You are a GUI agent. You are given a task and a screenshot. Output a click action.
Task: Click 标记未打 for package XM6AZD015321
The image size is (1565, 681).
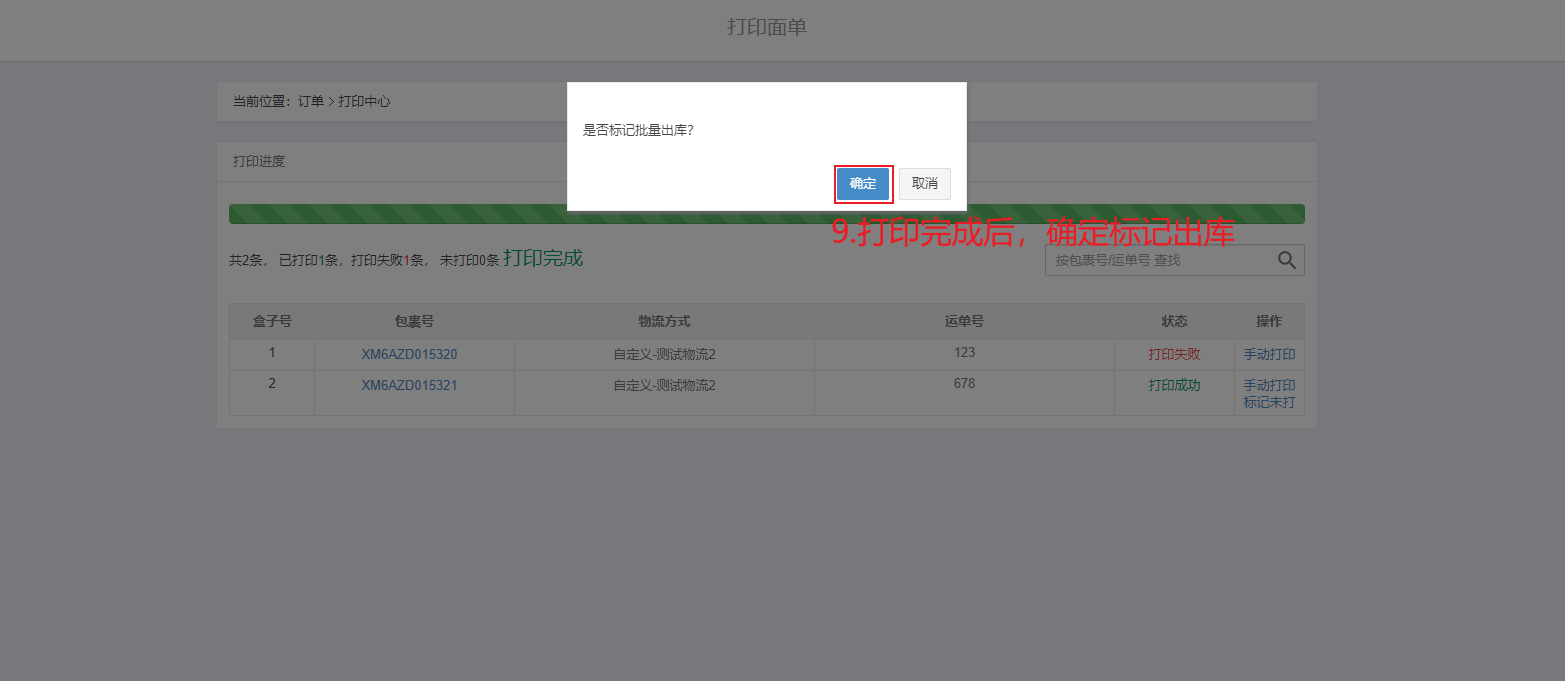tap(1269, 403)
